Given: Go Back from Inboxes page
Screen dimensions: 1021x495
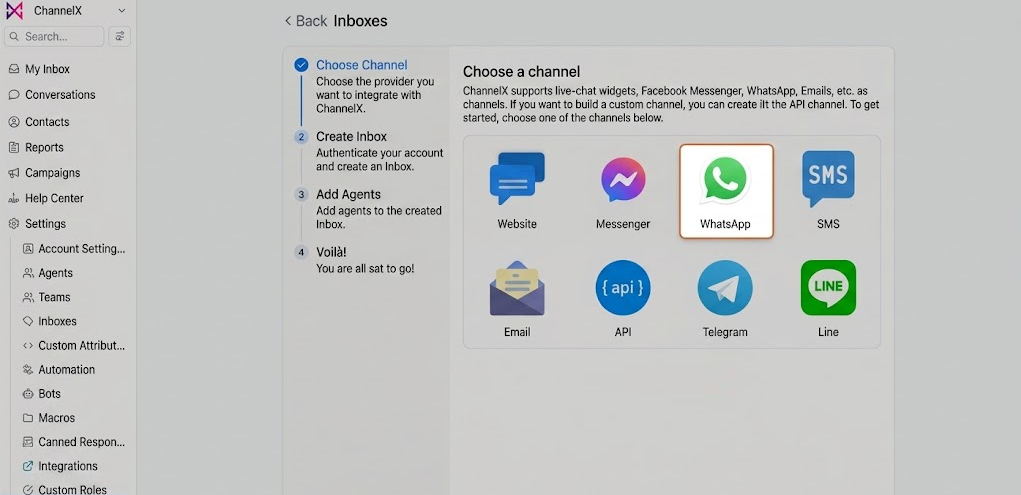Looking at the screenshot, I should [x=306, y=21].
